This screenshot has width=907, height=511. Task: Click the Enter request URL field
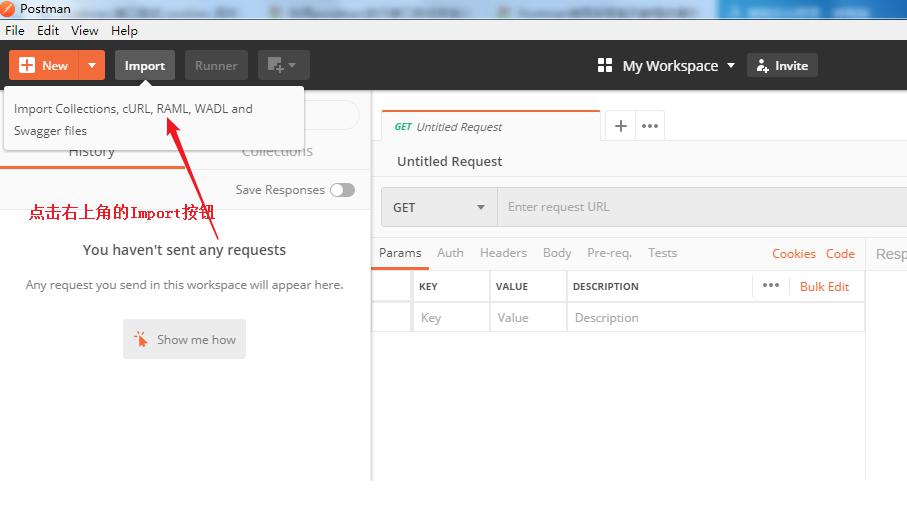(x=700, y=207)
